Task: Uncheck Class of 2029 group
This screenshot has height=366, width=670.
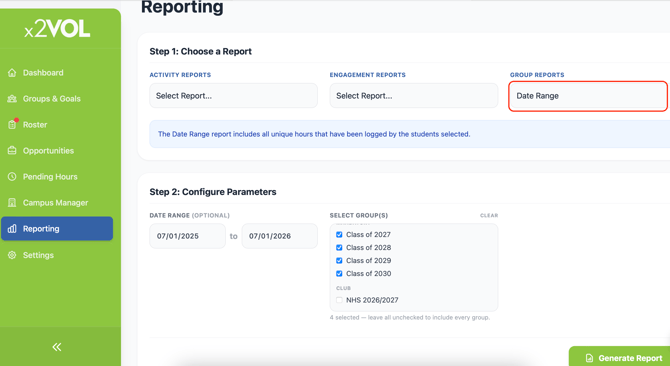Action: click(339, 261)
